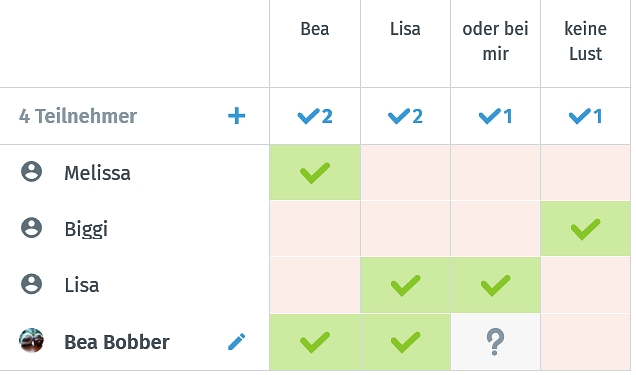Select the keine Lust column header

(585, 41)
